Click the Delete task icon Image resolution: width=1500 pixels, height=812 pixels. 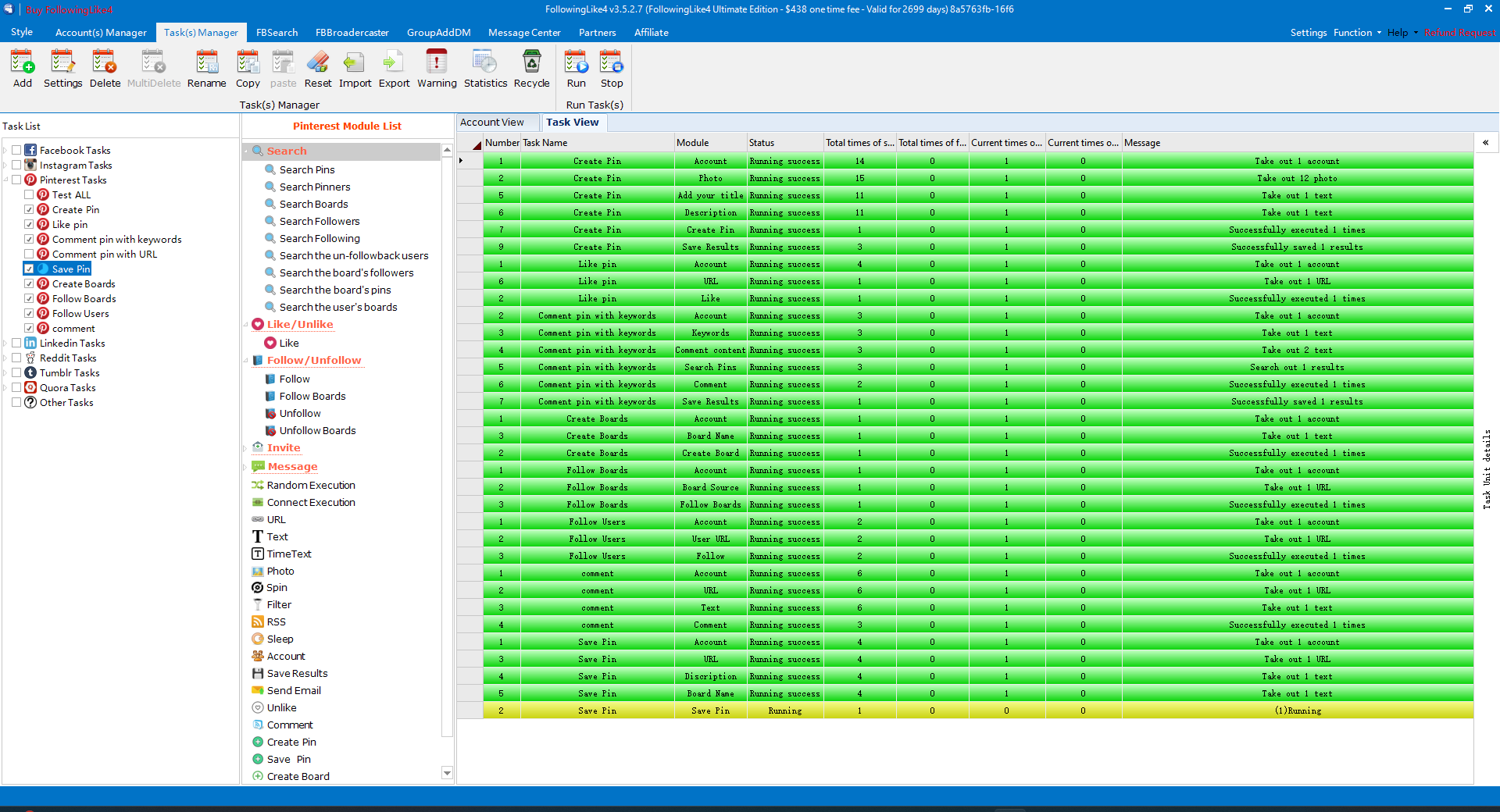[x=105, y=69]
